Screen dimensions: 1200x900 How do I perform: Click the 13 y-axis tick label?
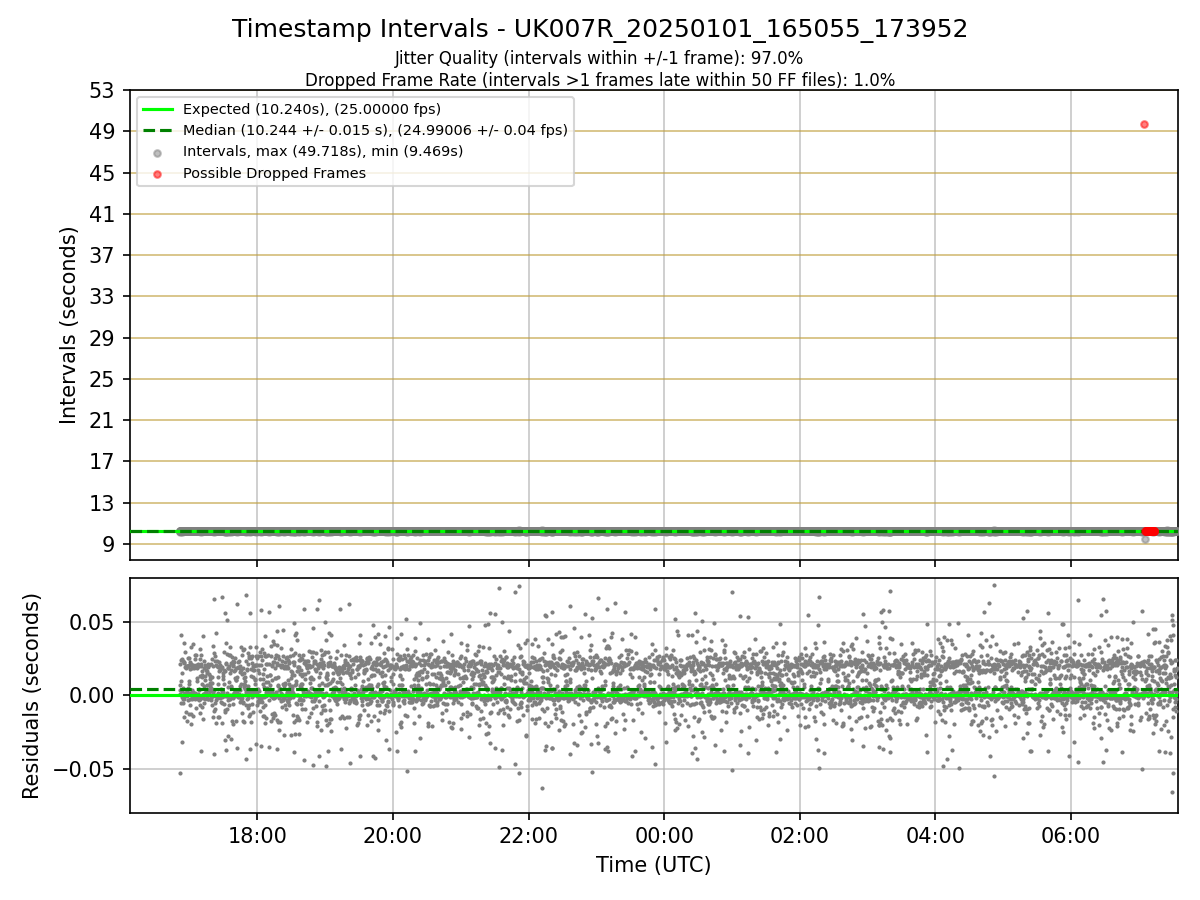pos(104,503)
